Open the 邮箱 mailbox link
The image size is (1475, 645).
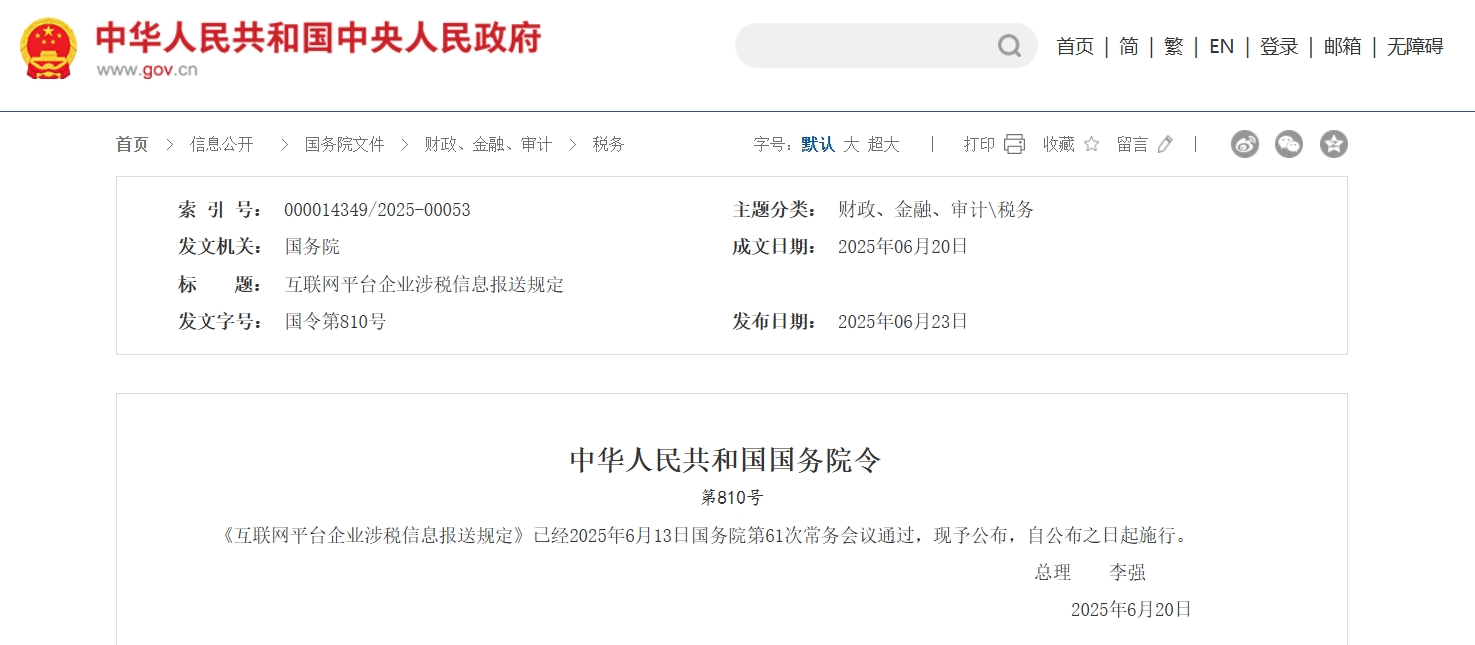click(x=1341, y=46)
